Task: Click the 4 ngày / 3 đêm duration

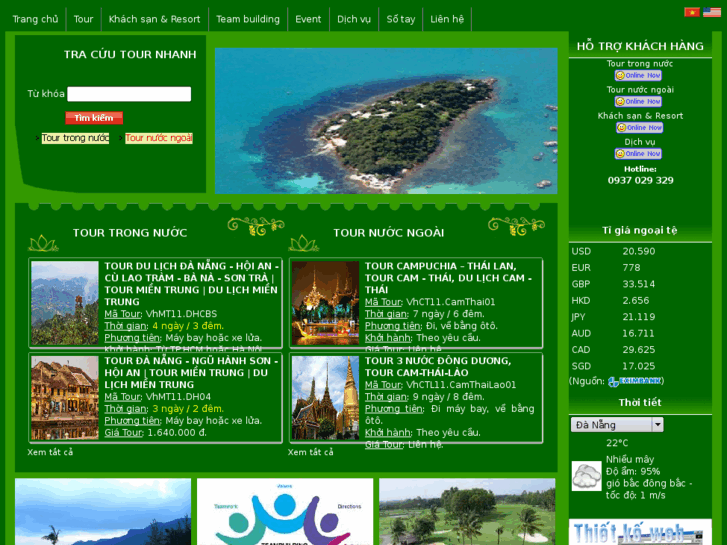Action: click(x=188, y=326)
